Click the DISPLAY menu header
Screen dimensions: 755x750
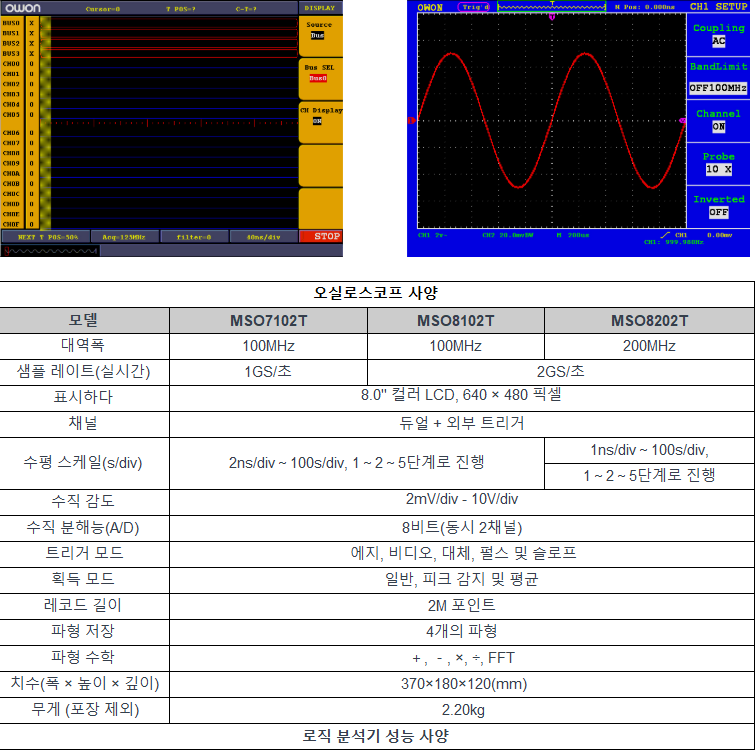(x=320, y=8)
